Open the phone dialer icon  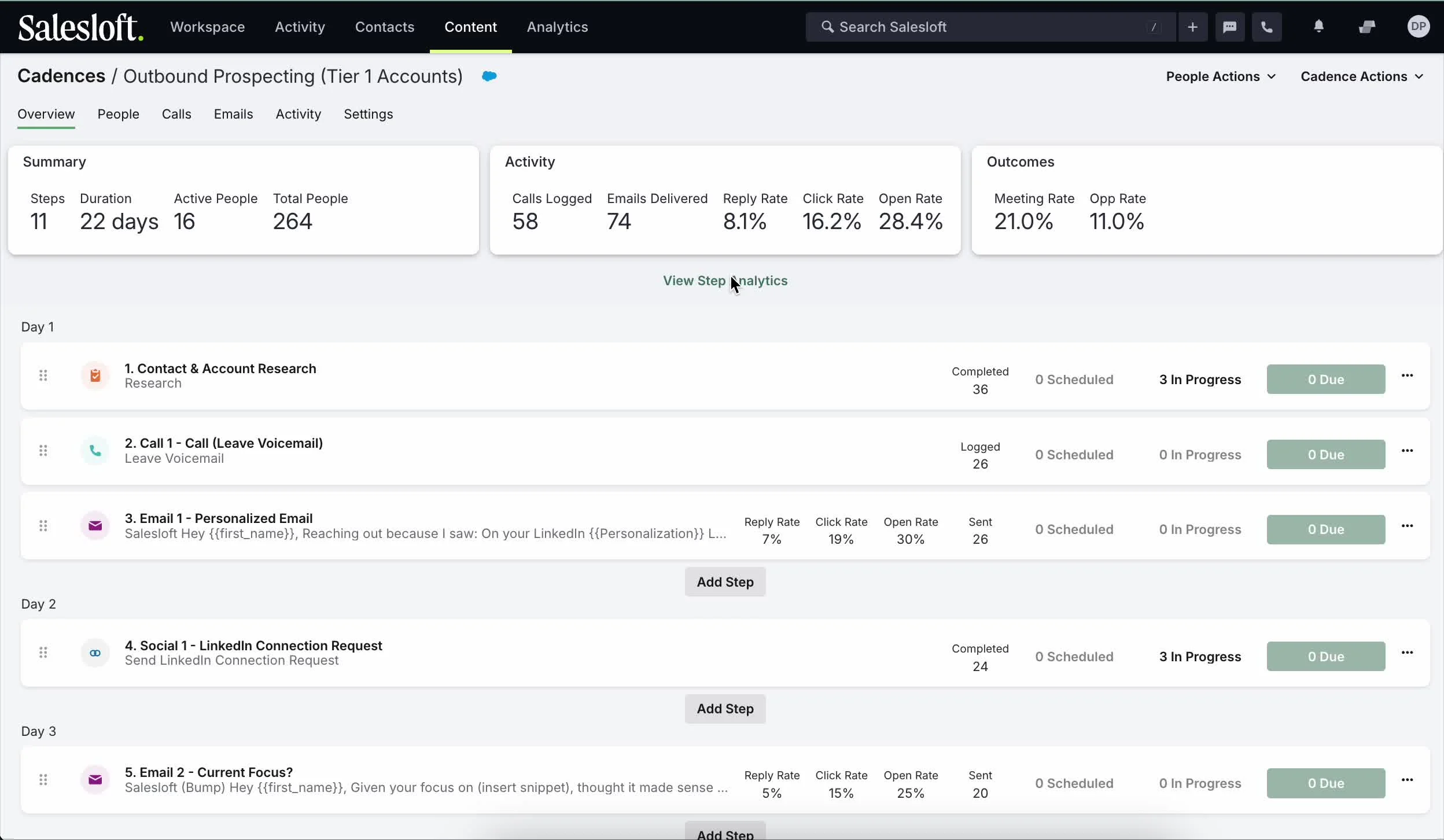click(x=1266, y=27)
